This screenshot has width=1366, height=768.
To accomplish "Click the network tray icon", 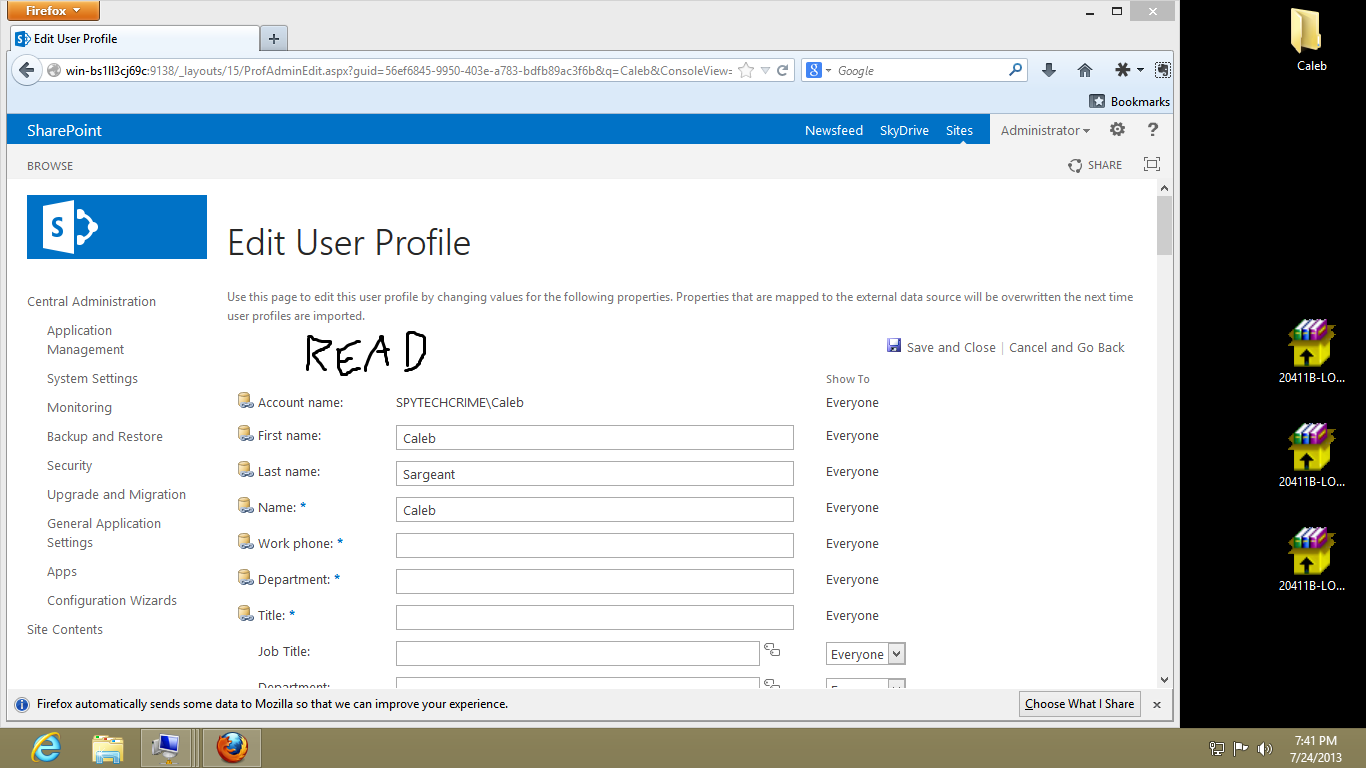I will 1217,748.
